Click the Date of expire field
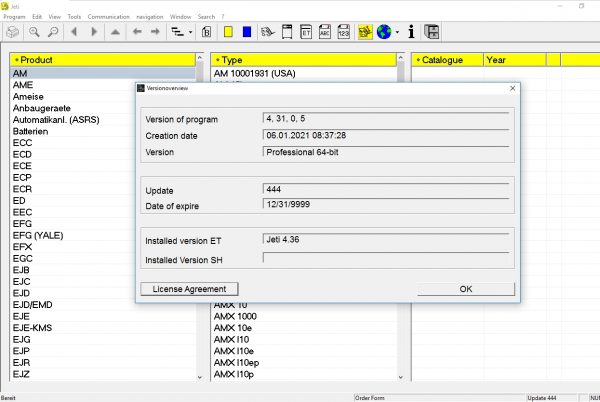This screenshot has width=600, height=402. click(x=386, y=204)
